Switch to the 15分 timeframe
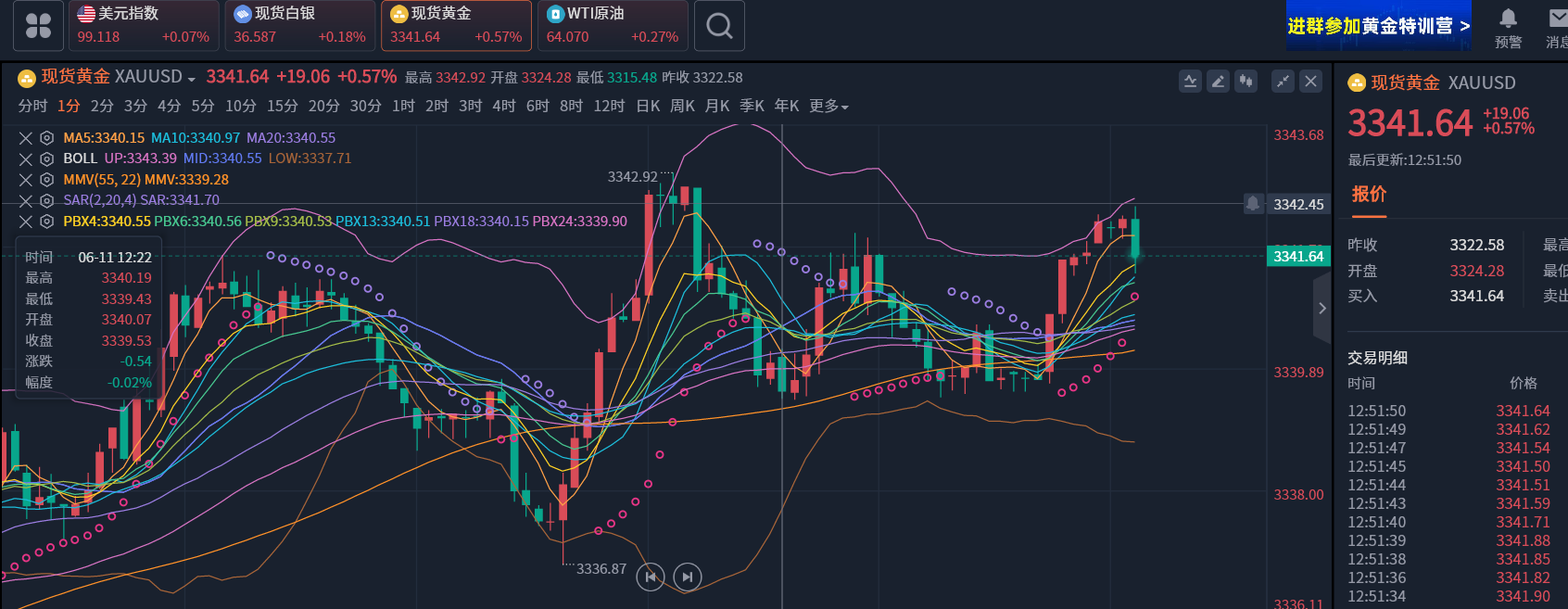Screen dimensions: 1568x609 (x=283, y=107)
